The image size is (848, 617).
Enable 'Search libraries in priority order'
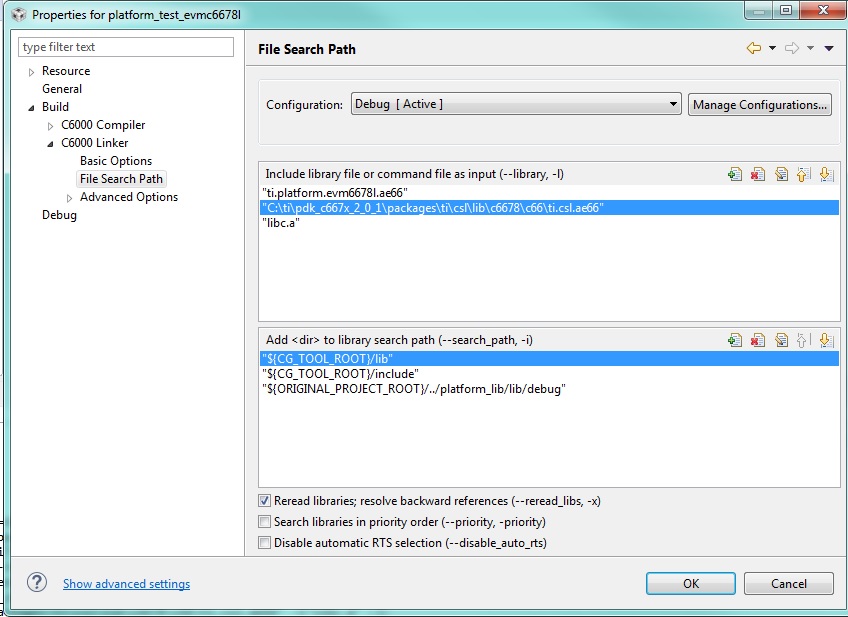coord(265,521)
